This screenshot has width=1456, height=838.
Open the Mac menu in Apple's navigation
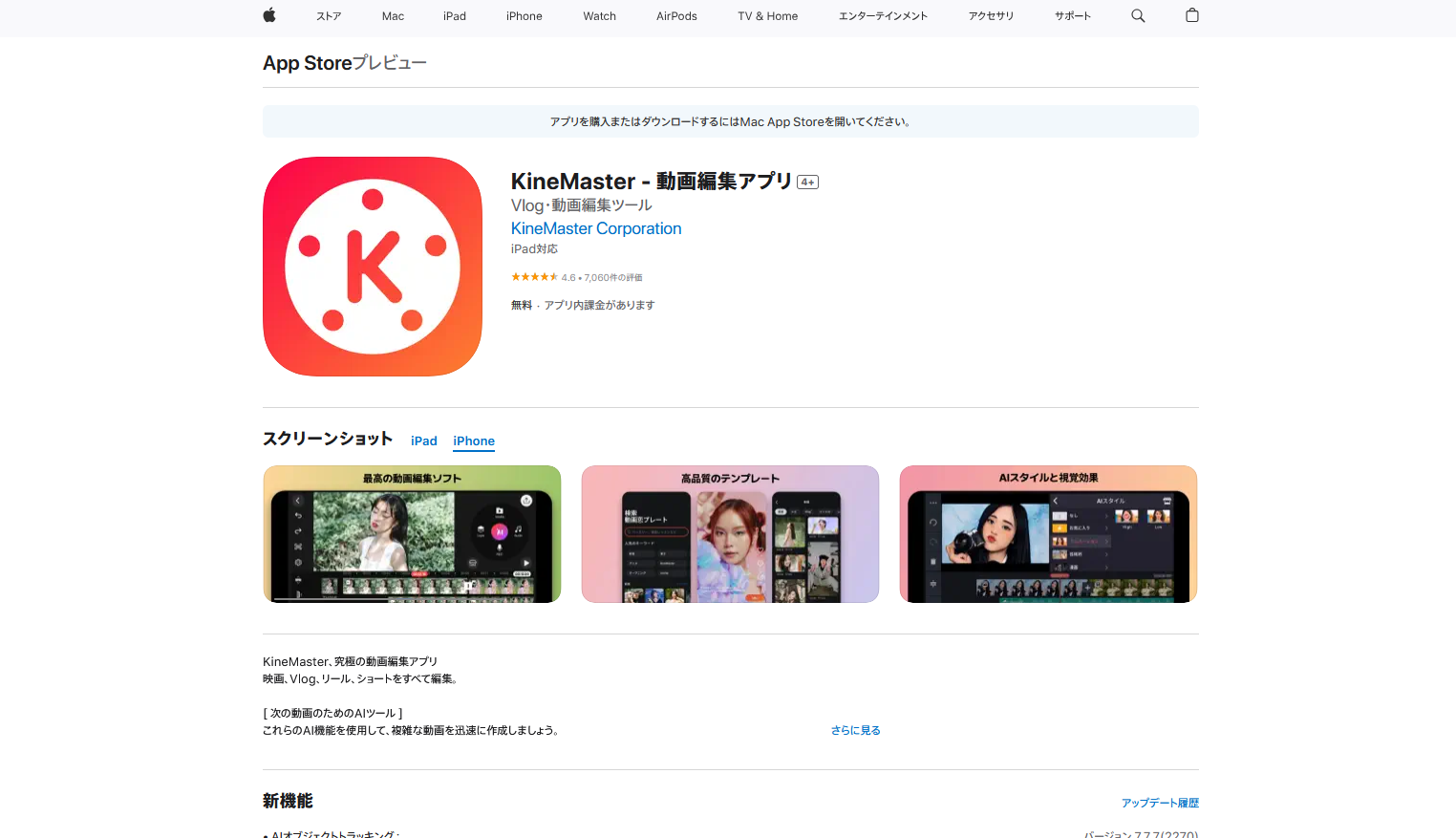393,15
